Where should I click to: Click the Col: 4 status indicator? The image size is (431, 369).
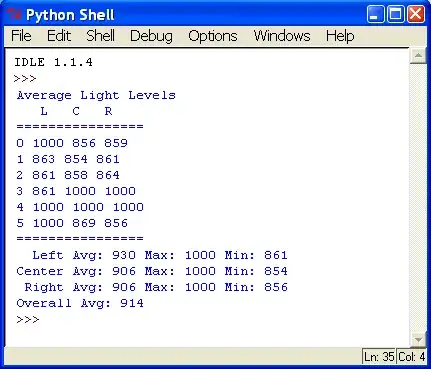412,357
